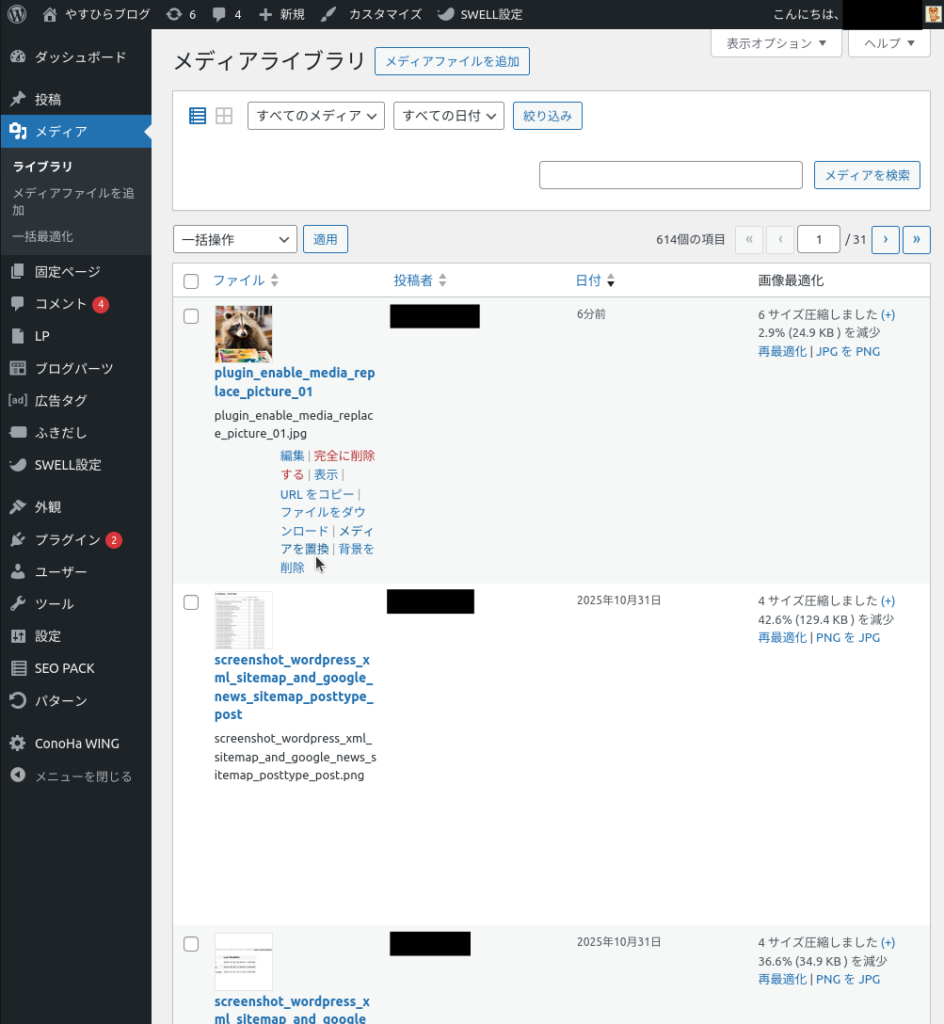Check plugin_enable_media_replace_picture_01 row checkbox
This screenshot has height=1024, width=944.
pyautogui.click(x=191, y=316)
